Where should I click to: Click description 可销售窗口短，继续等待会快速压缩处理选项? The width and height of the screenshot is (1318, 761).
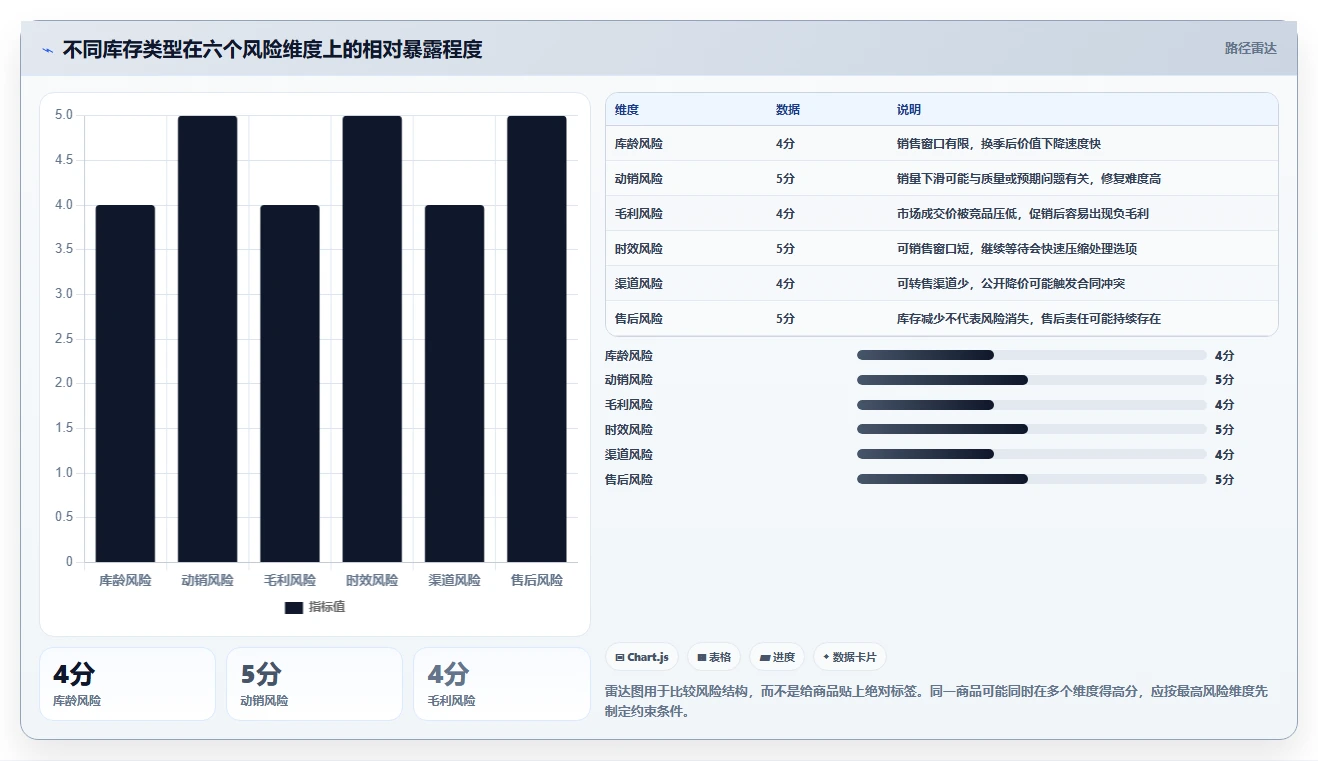click(x=1017, y=249)
